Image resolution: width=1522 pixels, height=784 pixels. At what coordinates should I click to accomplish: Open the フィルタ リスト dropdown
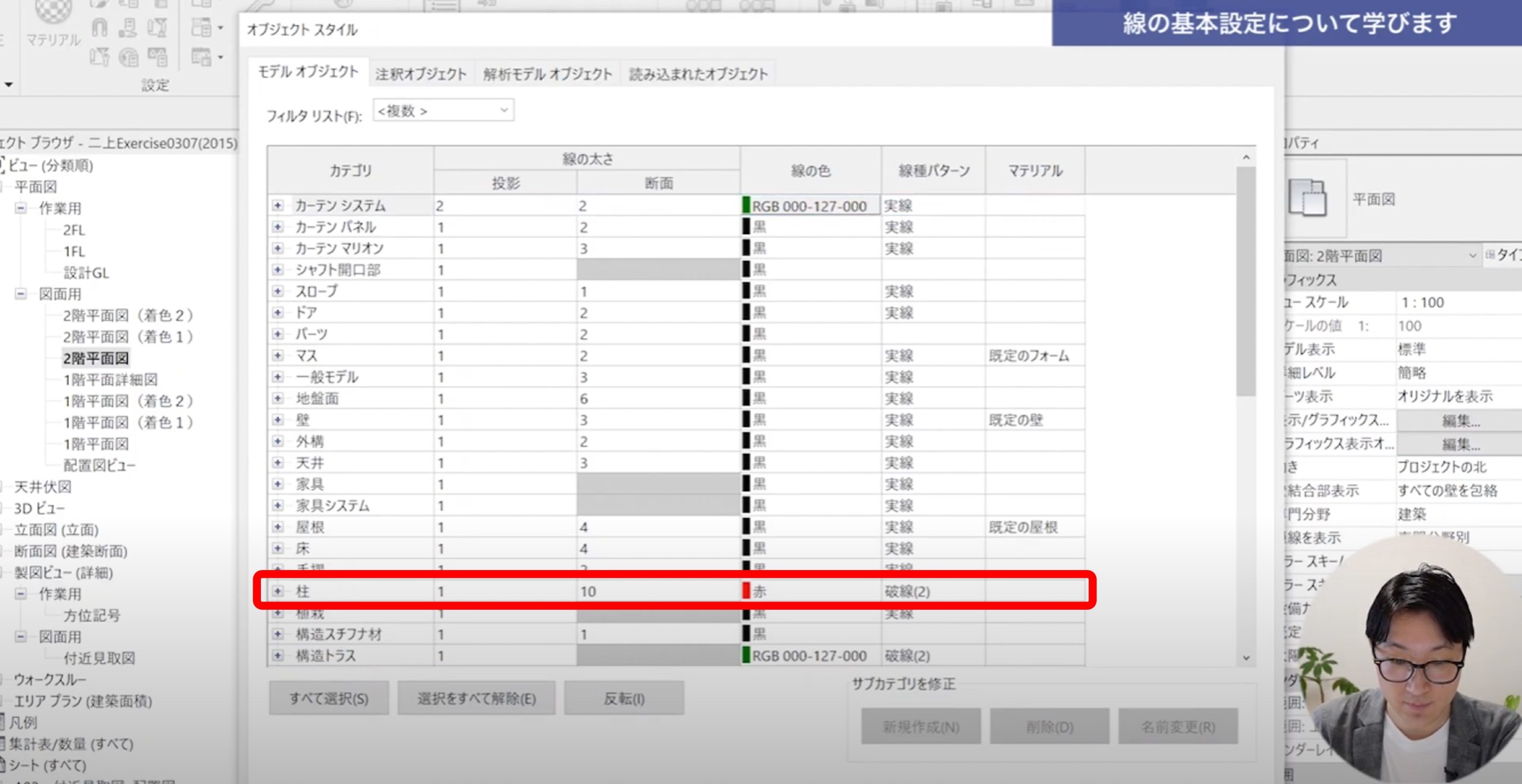[x=503, y=111]
